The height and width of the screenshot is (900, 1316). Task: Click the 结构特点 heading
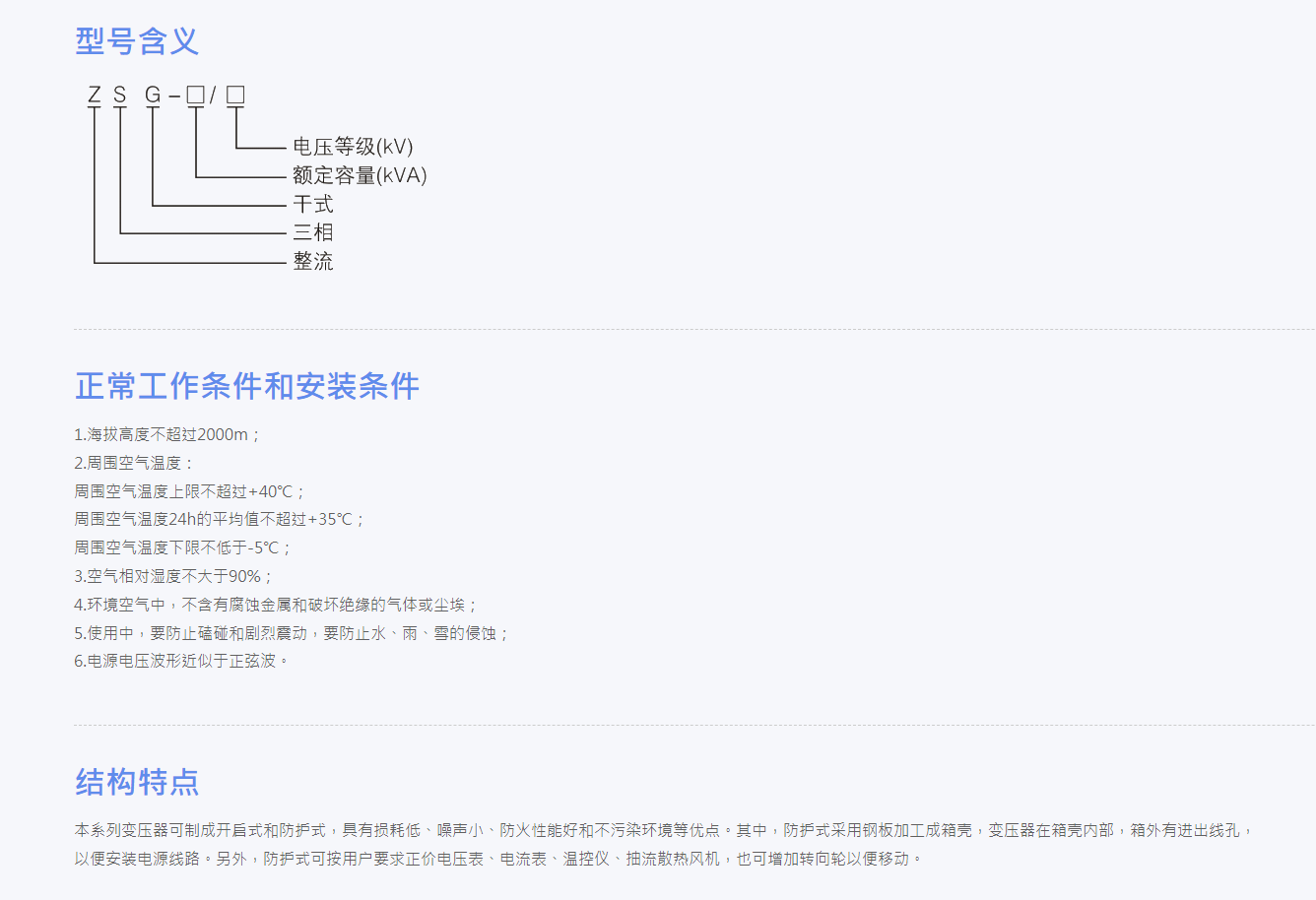point(137,782)
